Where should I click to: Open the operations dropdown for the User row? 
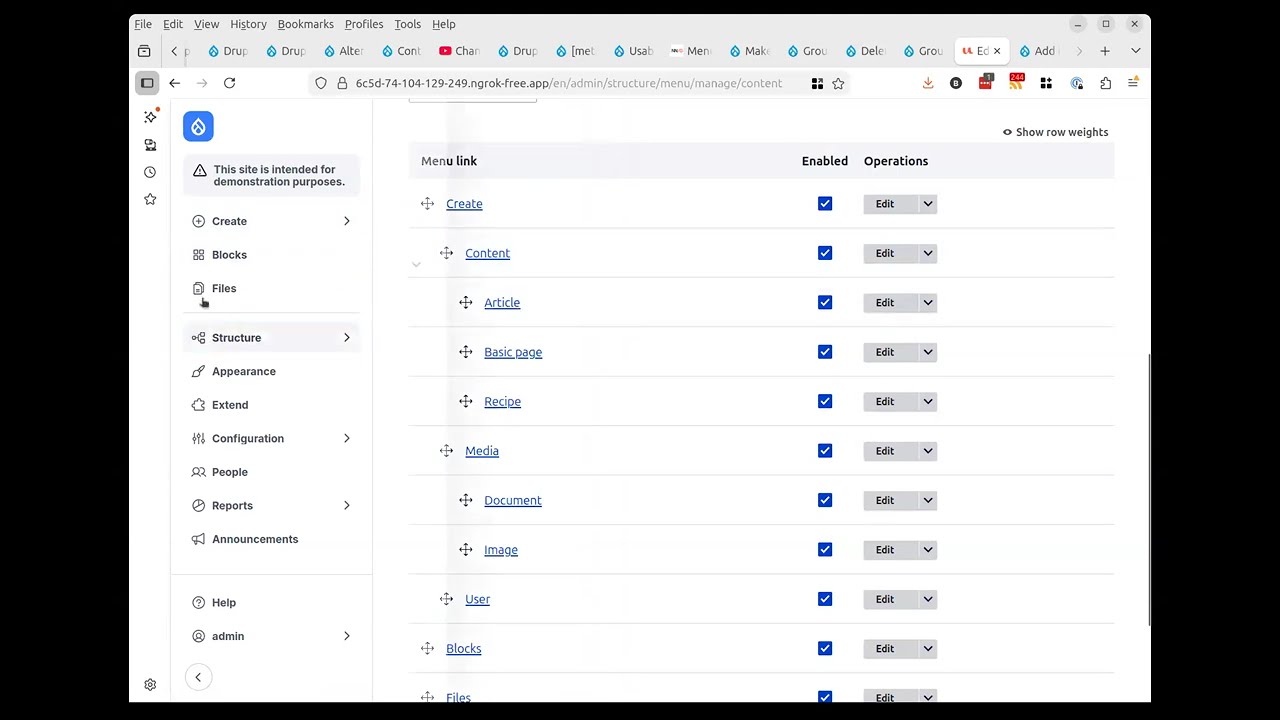point(928,599)
